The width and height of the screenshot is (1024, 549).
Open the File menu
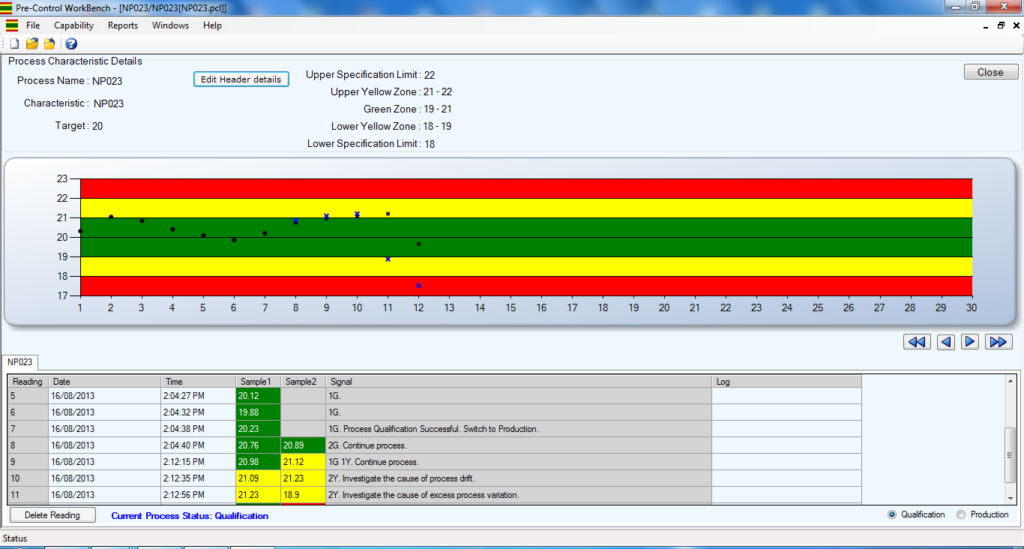[33, 25]
